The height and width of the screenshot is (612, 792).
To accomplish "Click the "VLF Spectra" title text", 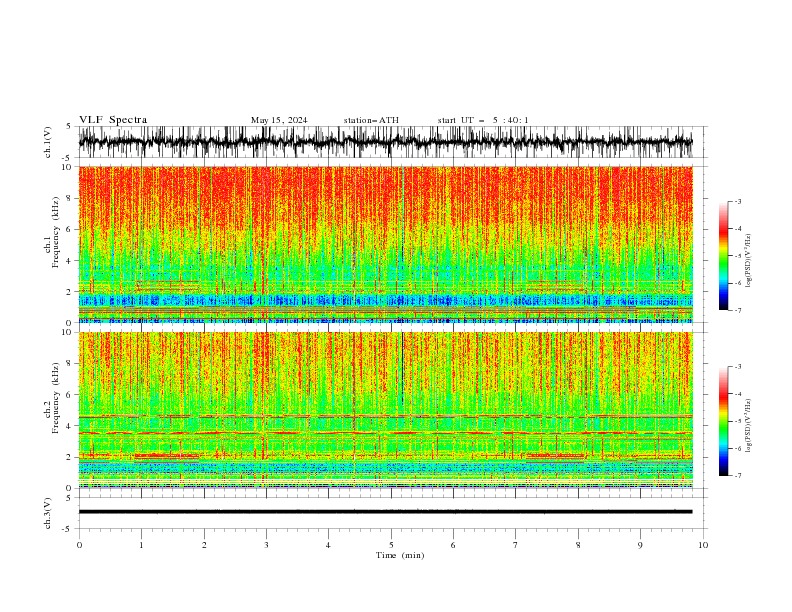I will (113, 120).
